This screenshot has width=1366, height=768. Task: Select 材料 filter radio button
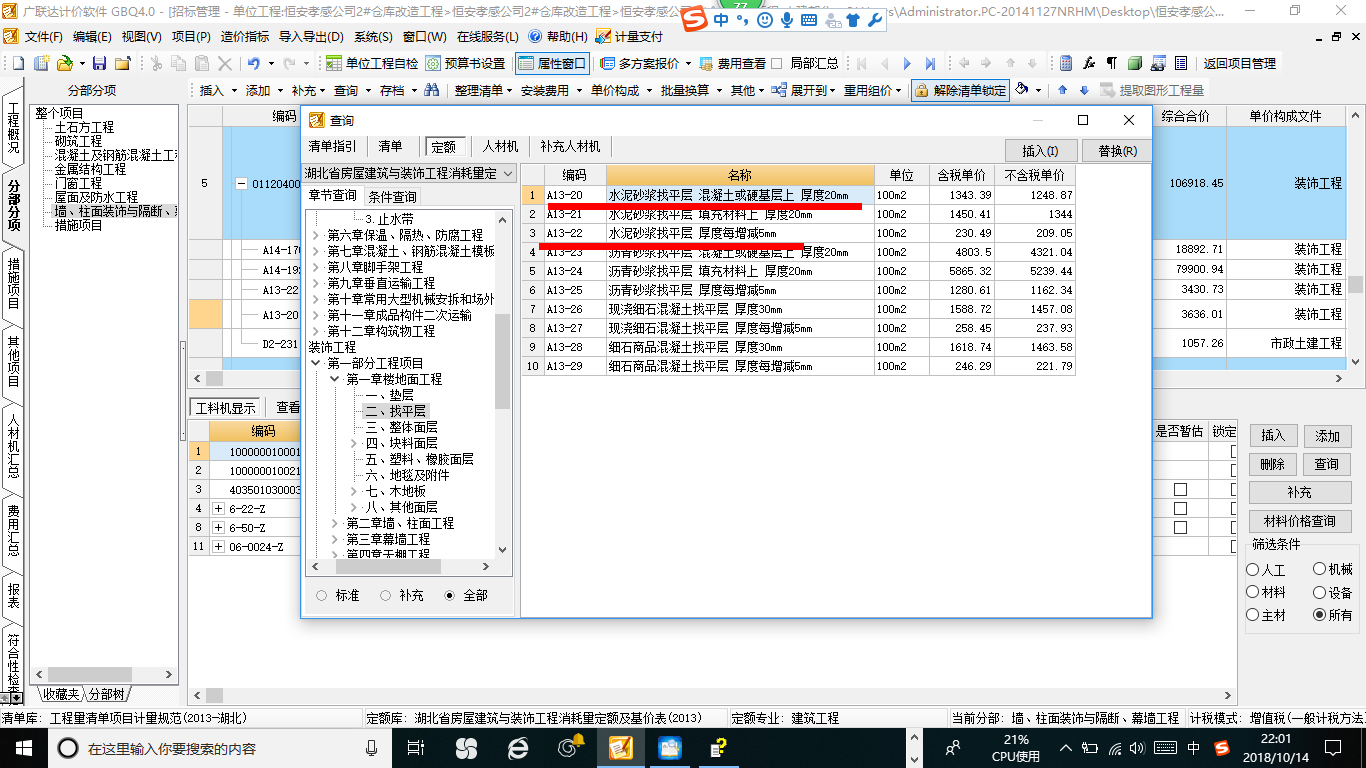[1253, 592]
